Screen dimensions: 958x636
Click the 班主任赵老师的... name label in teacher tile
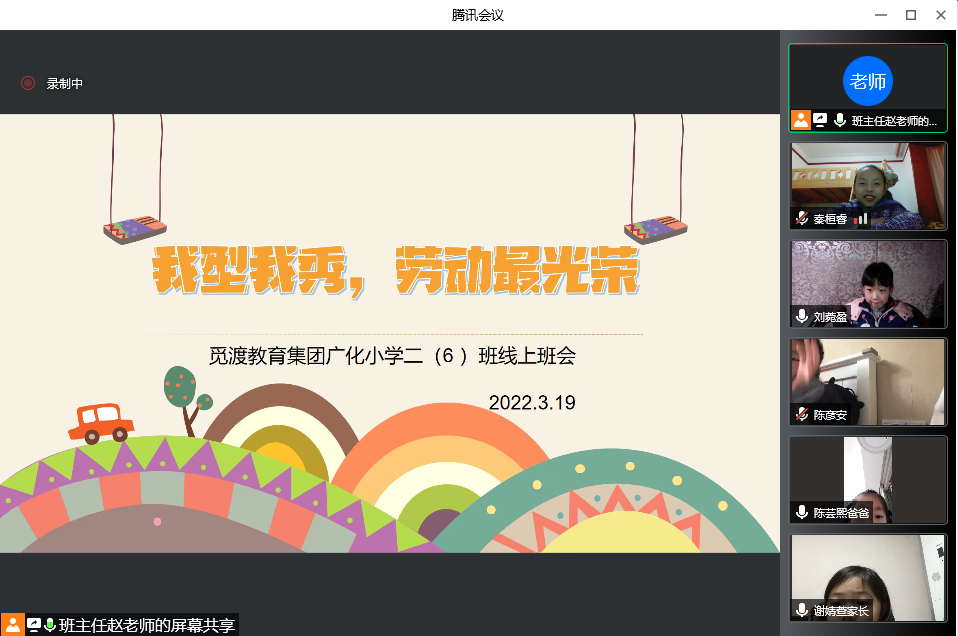pos(894,121)
